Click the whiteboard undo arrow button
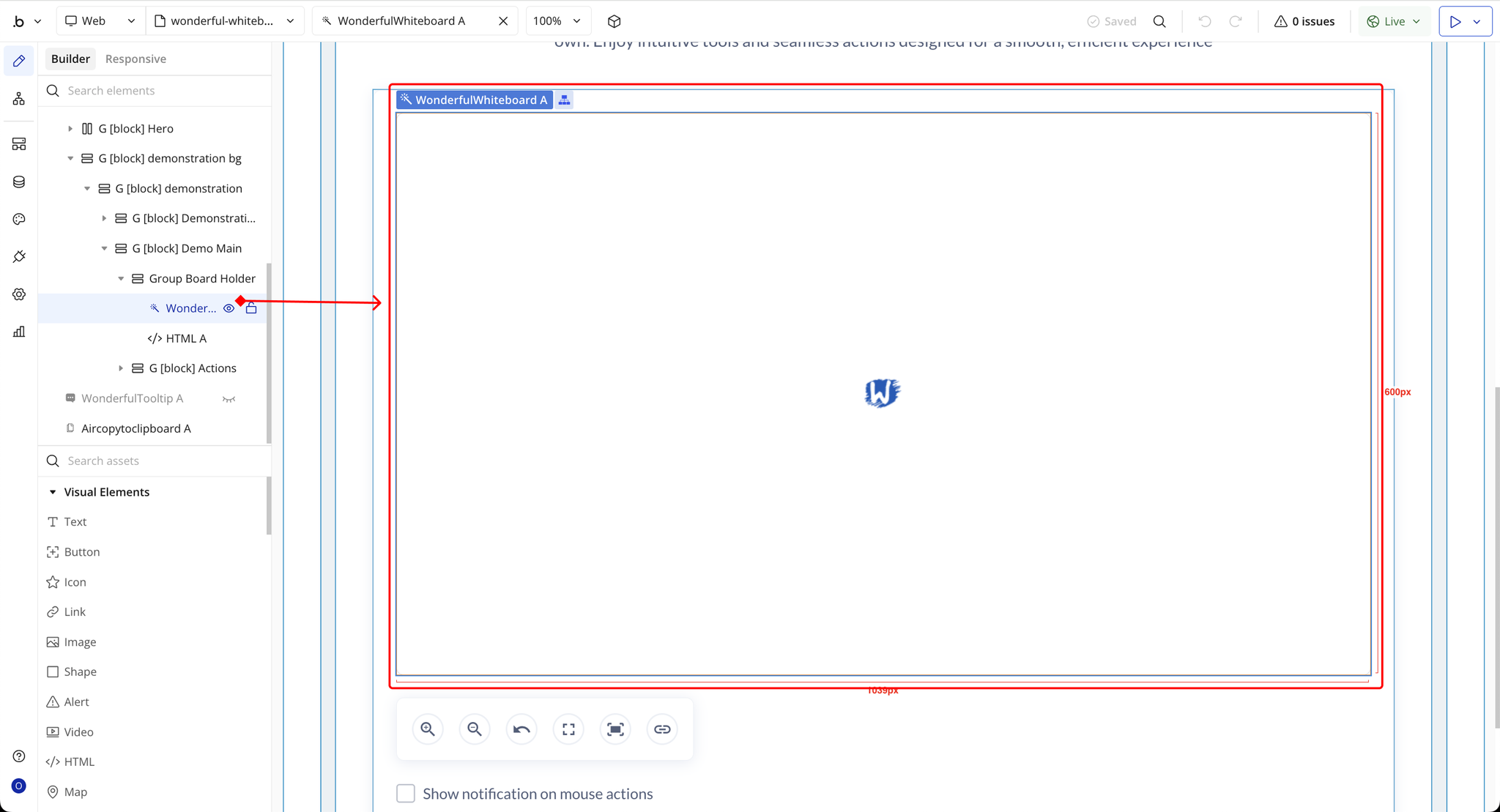 pyautogui.click(x=521, y=729)
